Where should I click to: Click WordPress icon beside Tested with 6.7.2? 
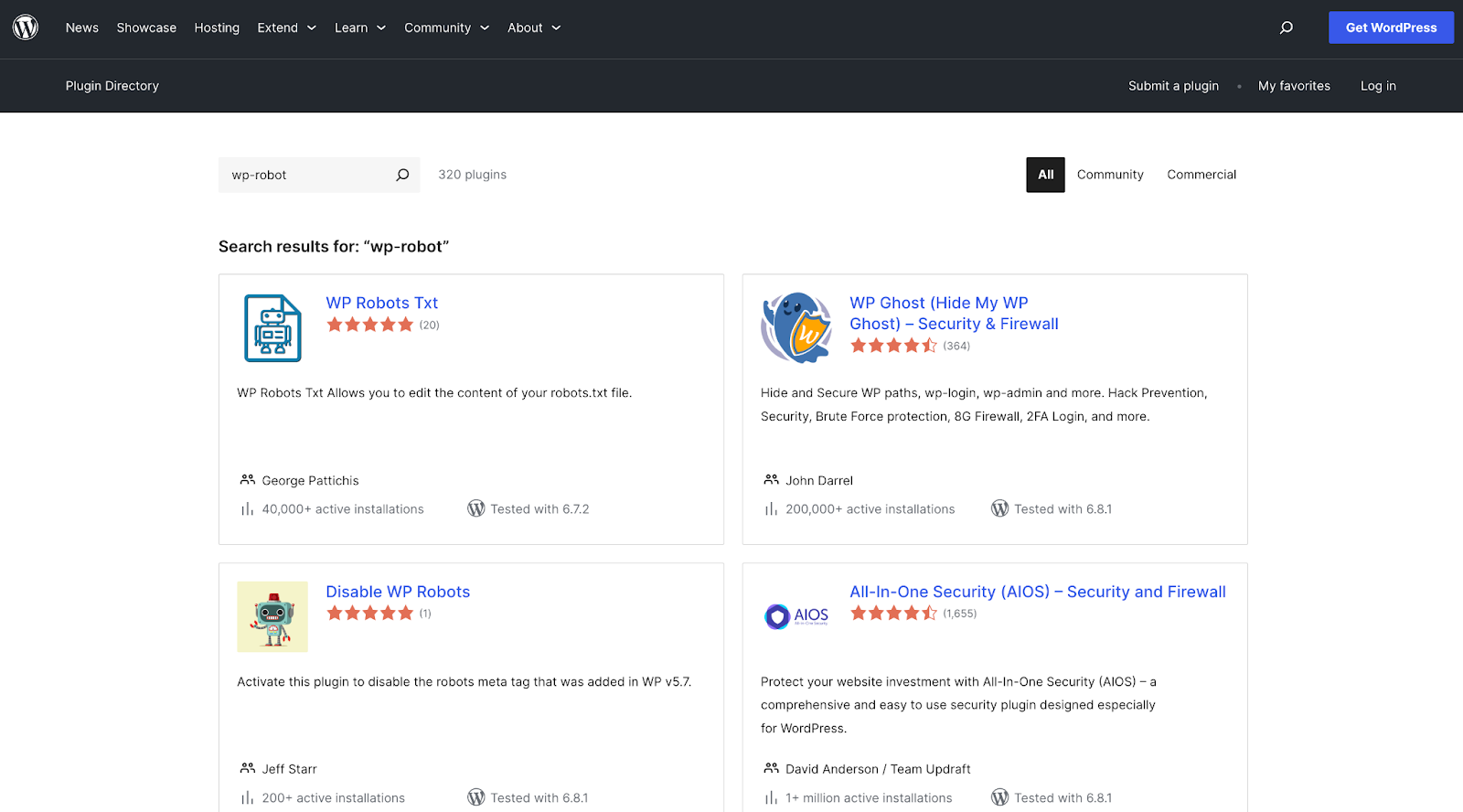click(476, 508)
